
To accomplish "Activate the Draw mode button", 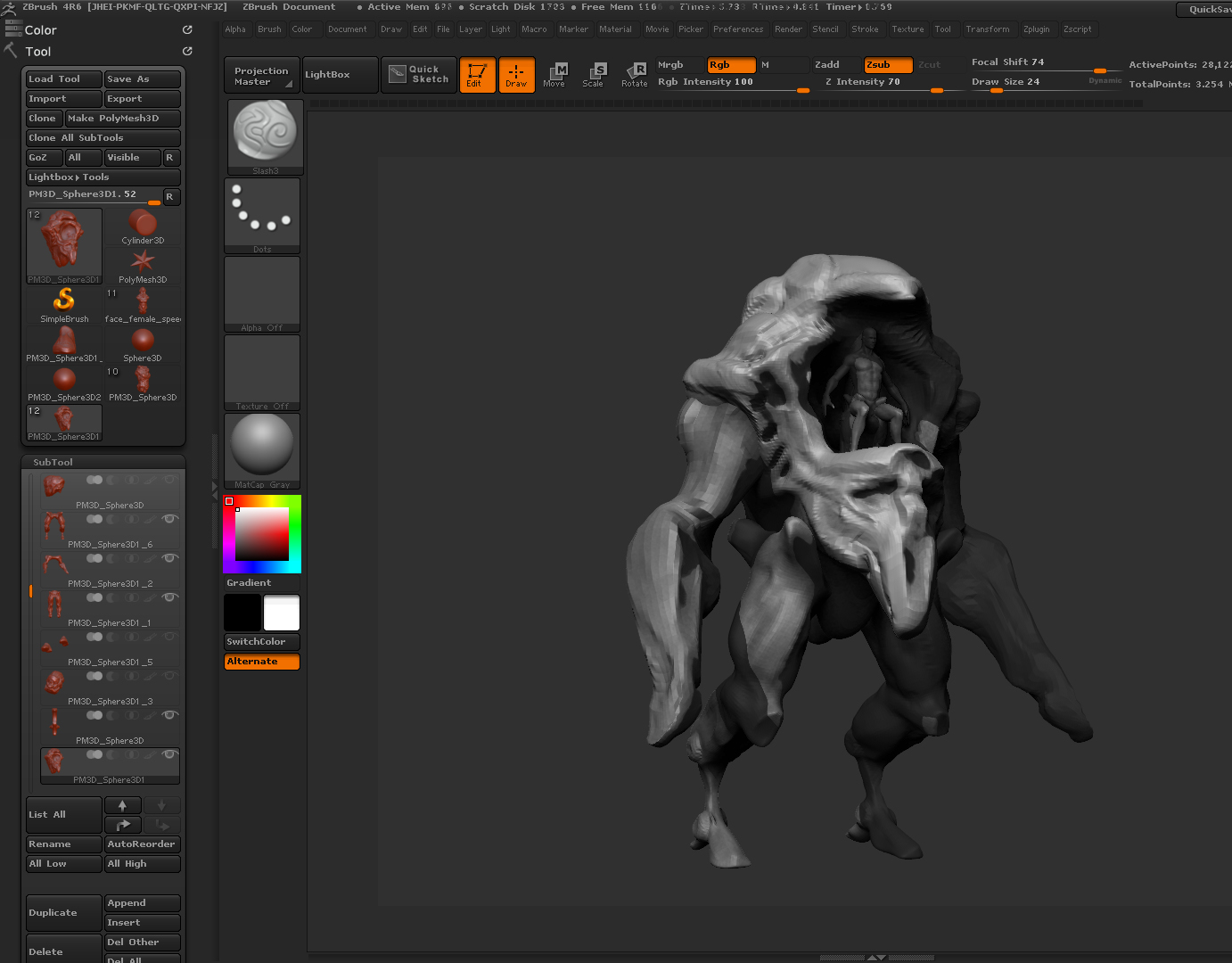I will point(516,75).
